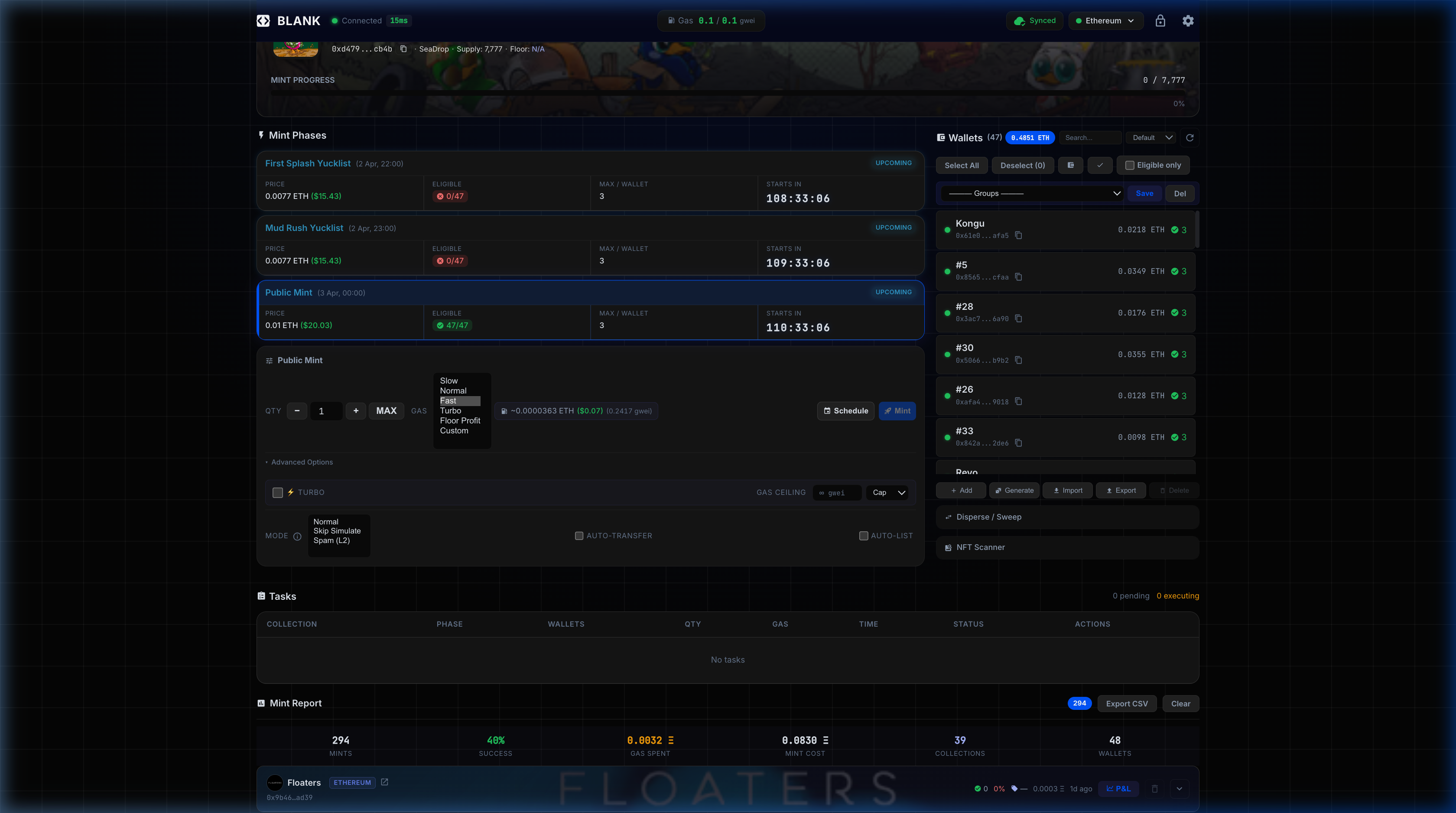Enable the TURBO checkbox
This screenshot has width=1456, height=813.
[x=277, y=492]
